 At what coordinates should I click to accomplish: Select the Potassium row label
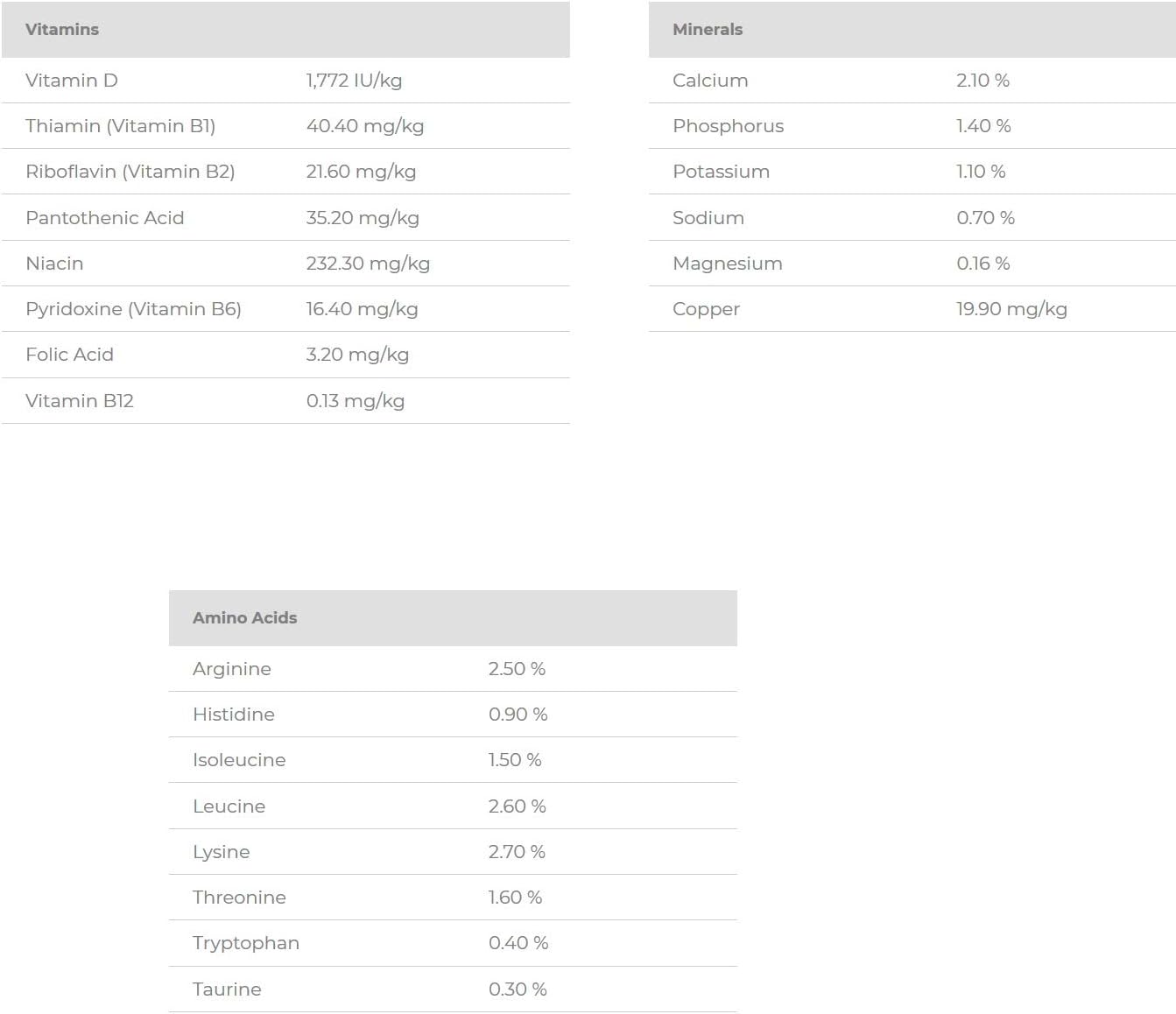pyautogui.click(x=721, y=172)
